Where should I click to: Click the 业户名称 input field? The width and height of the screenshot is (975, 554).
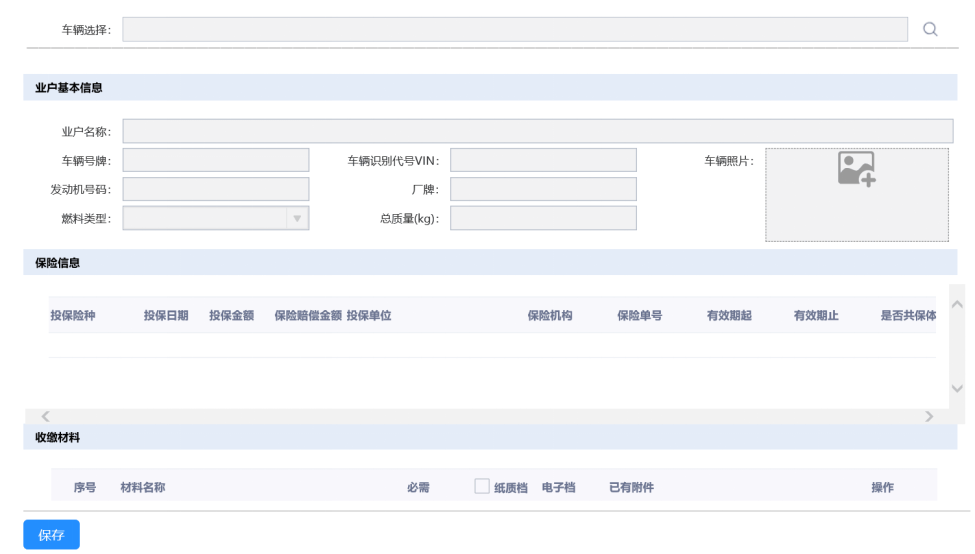[538, 131]
